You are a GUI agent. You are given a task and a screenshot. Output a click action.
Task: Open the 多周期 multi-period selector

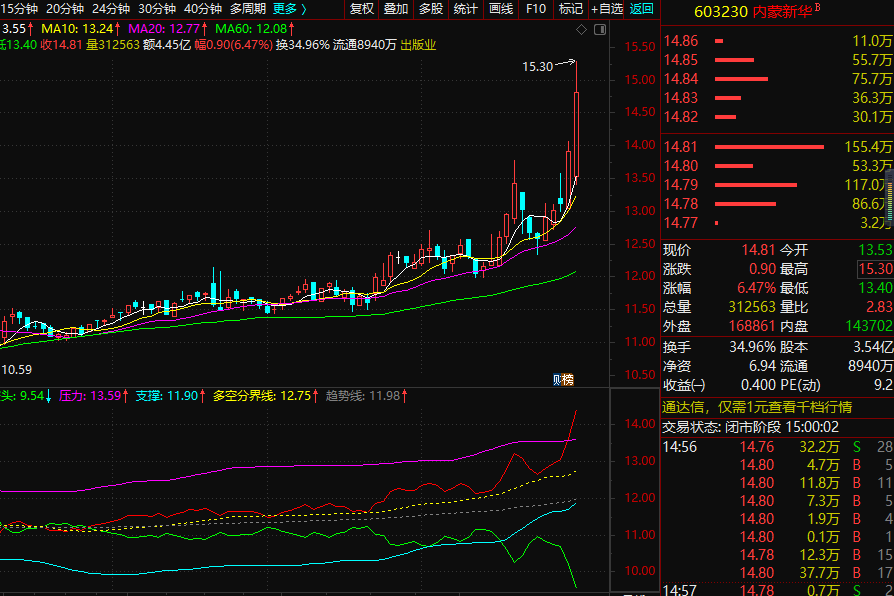click(x=248, y=9)
